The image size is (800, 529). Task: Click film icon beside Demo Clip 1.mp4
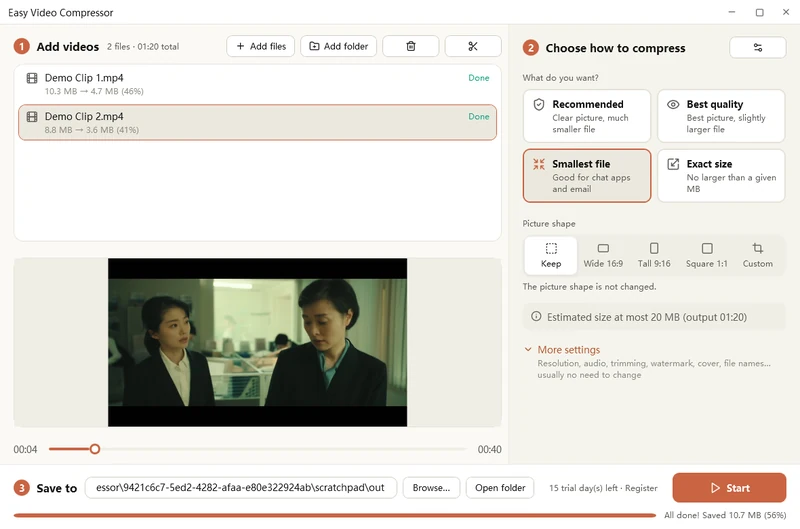[x=32, y=78]
